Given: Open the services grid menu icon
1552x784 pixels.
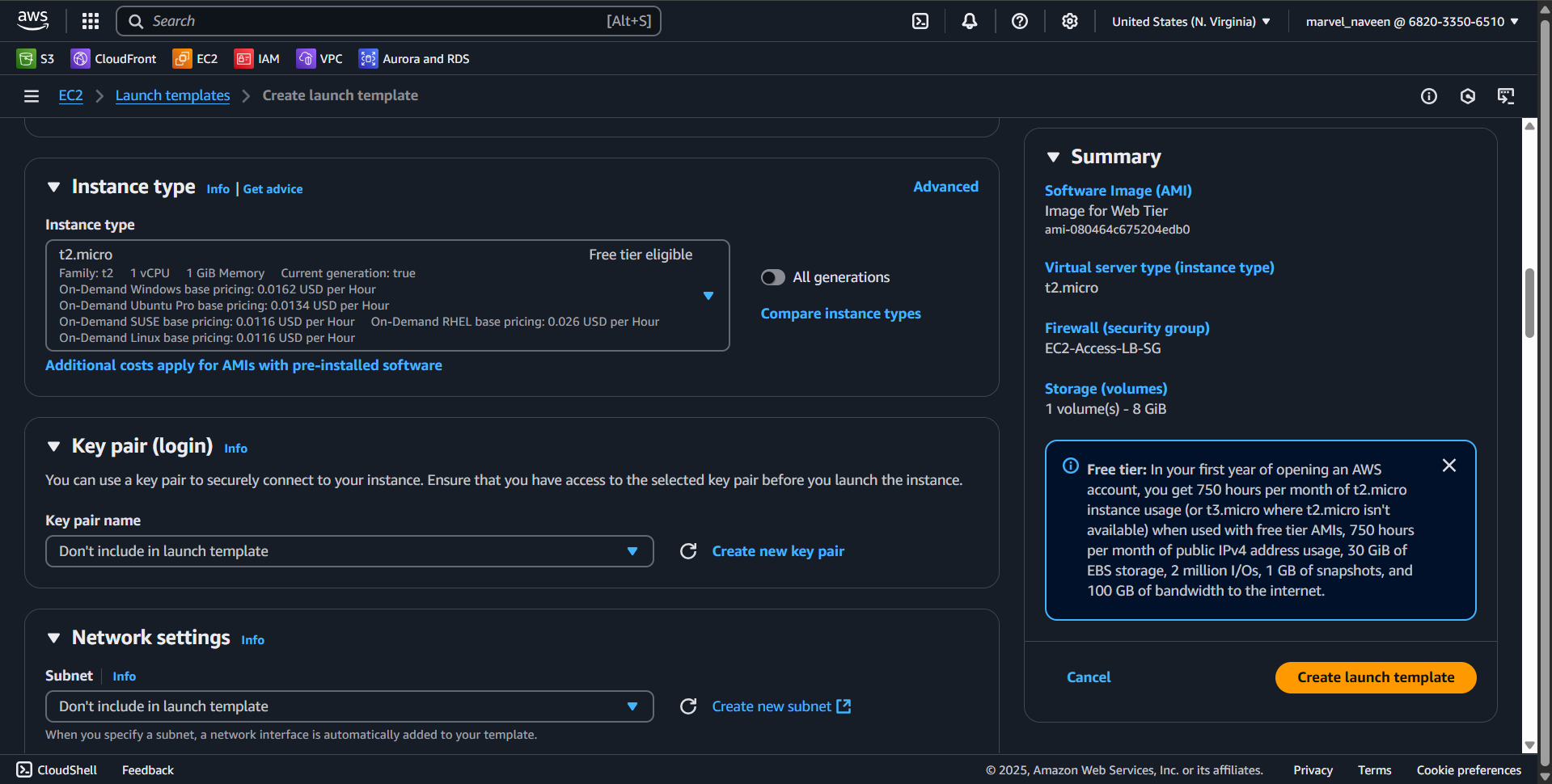Looking at the screenshot, I should click(91, 21).
